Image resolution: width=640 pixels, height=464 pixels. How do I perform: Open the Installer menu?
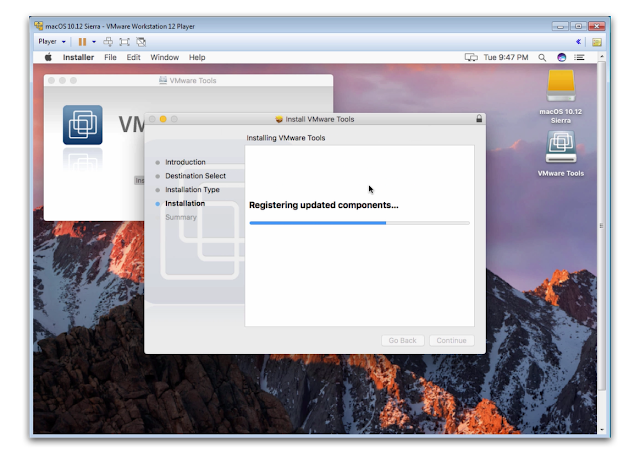[78, 57]
